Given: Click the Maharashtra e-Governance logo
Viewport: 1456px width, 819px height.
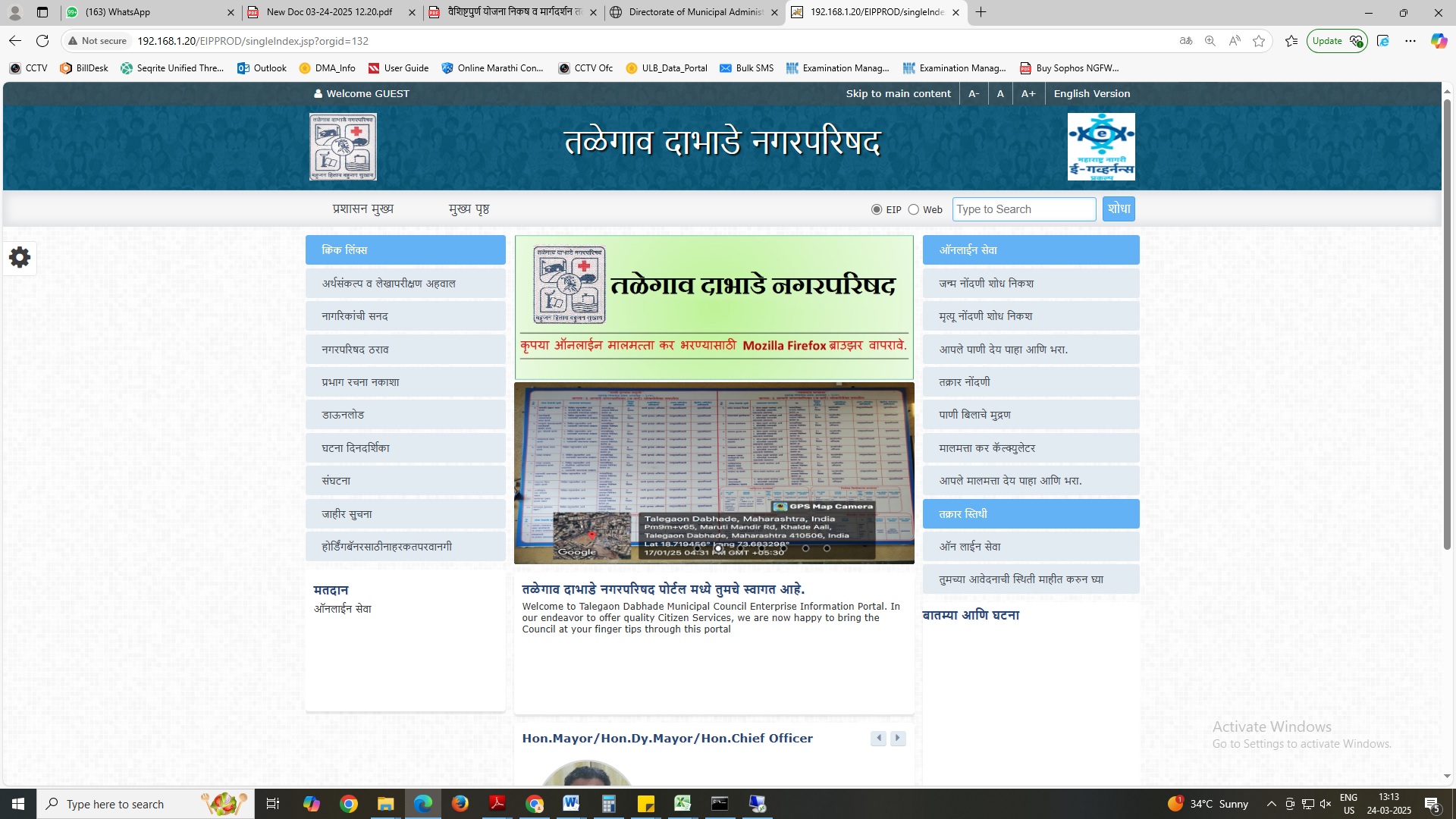Looking at the screenshot, I should (1101, 146).
